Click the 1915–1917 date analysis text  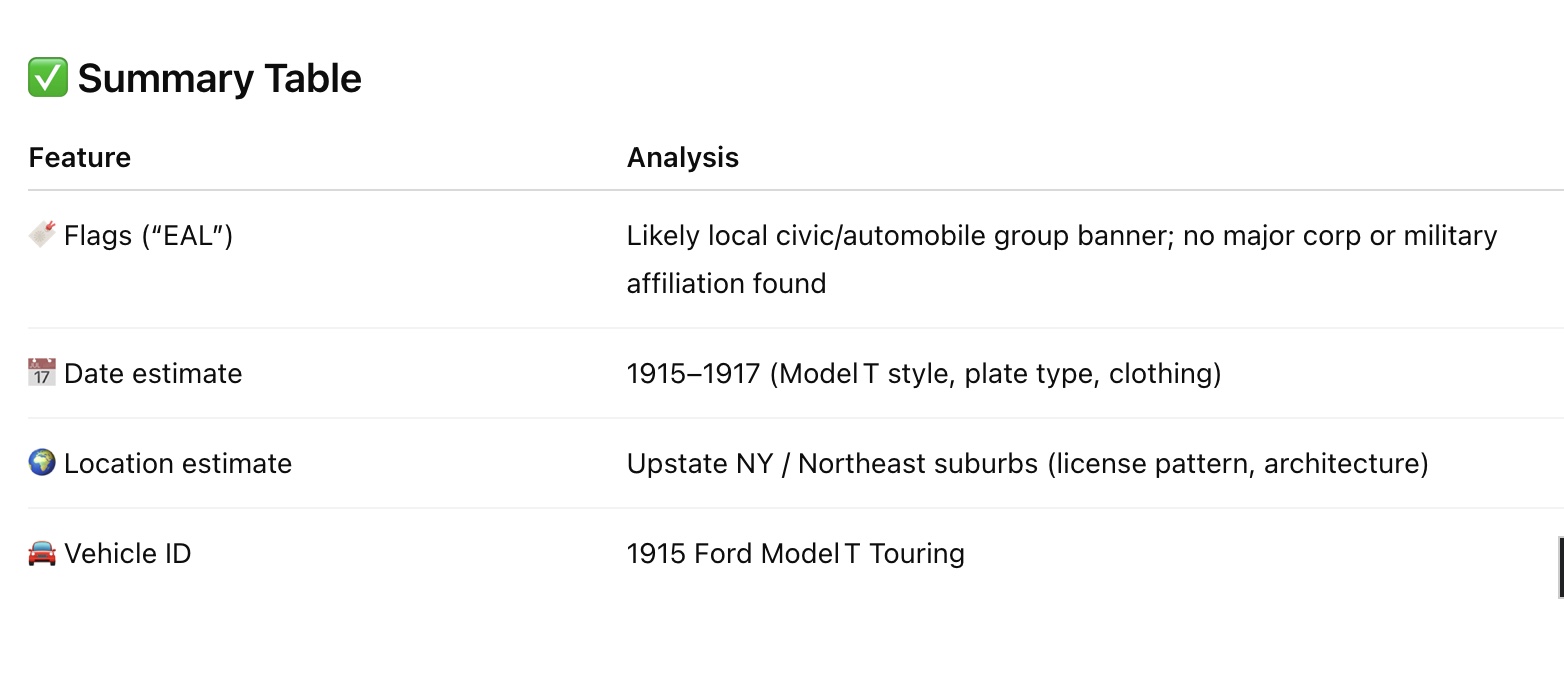(924, 373)
